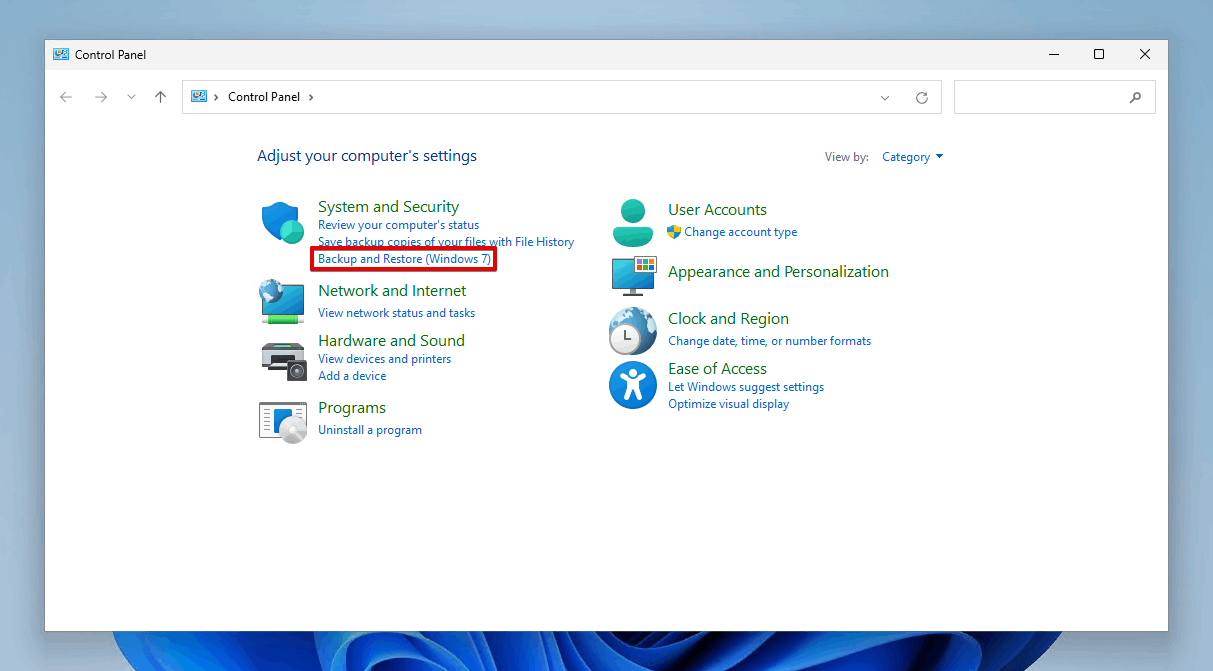Minimize the Control Panel window
This screenshot has height=671, width=1213.
tap(1053, 54)
